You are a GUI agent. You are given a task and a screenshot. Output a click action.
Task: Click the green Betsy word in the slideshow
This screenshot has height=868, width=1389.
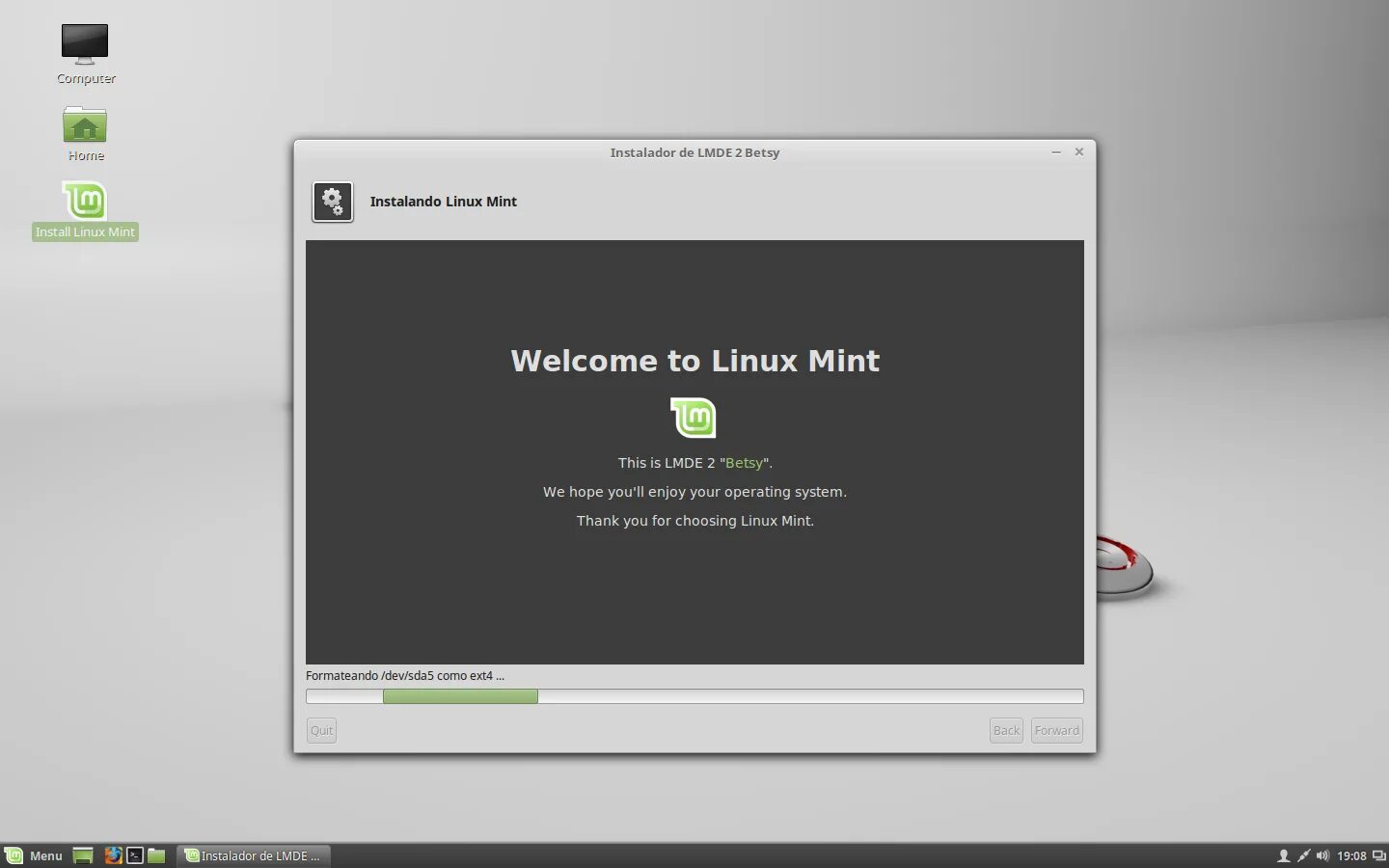(744, 463)
